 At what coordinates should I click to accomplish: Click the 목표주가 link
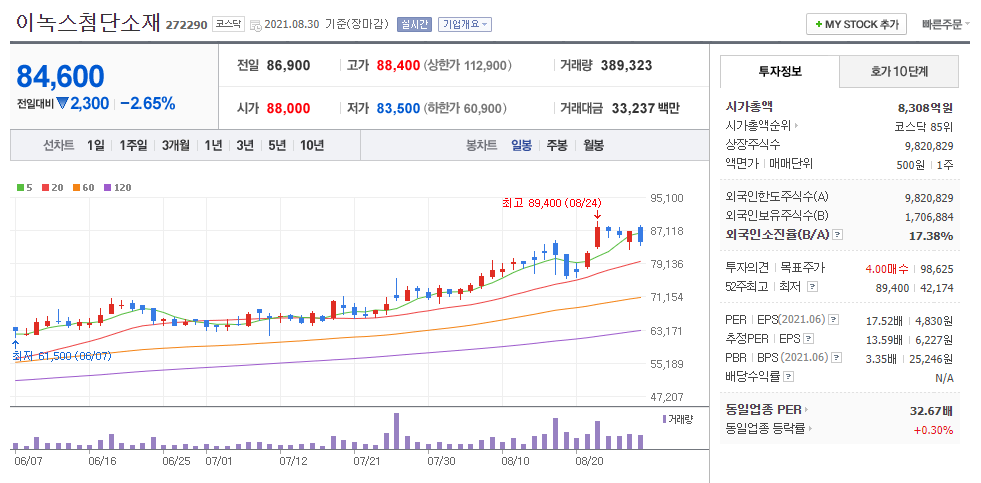804,268
